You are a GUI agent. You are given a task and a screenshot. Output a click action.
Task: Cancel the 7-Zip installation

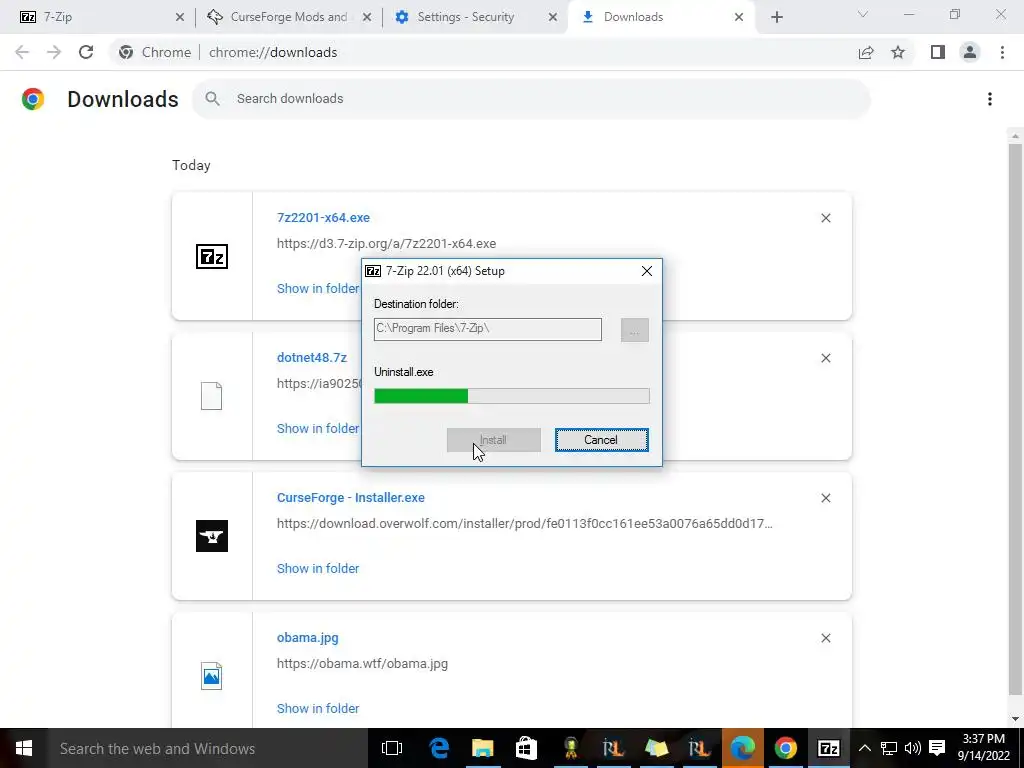pos(601,440)
